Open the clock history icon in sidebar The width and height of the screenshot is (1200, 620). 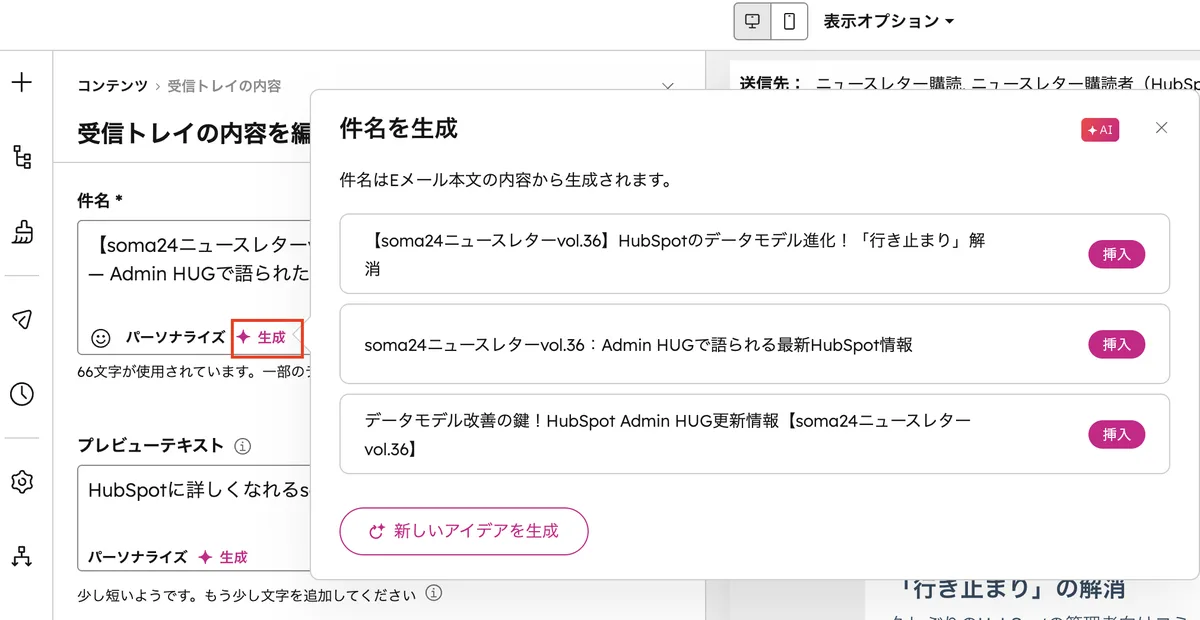[x=20, y=394]
